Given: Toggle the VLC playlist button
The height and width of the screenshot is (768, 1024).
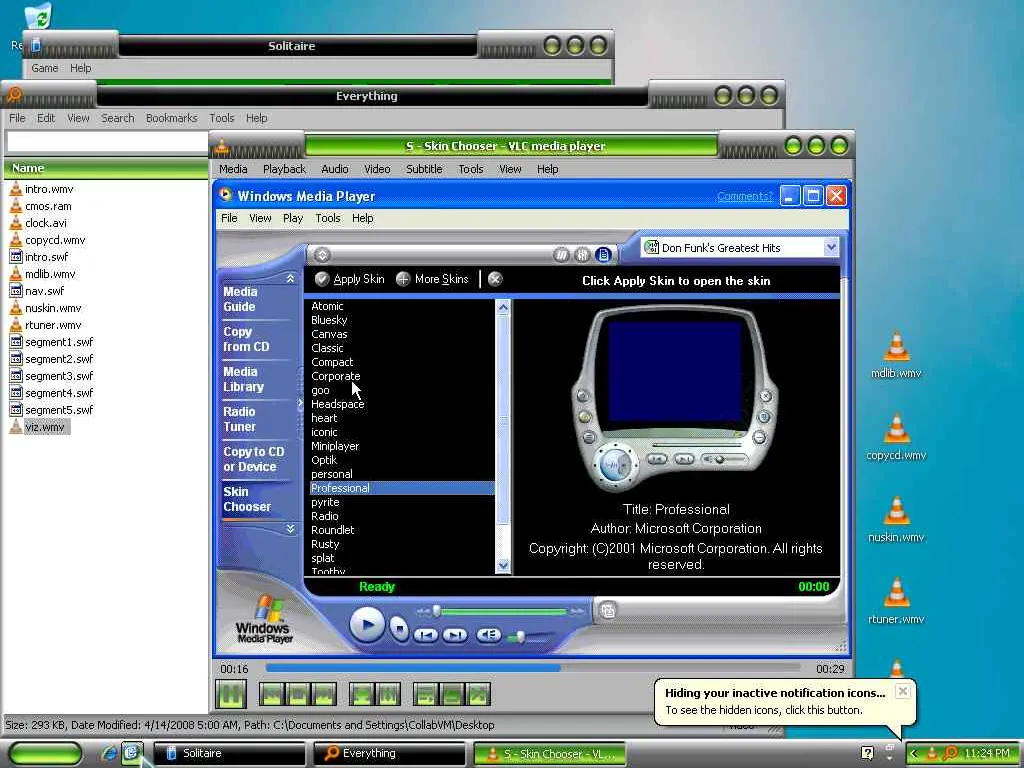Looking at the screenshot, I should [x=425, y=694].
